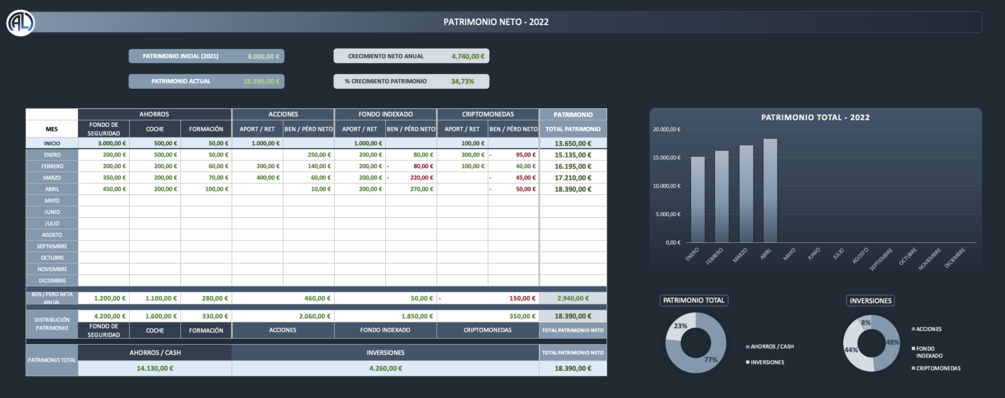Select the CRIPTOMONEDAS column group header
The width and height of the screenshot is (1005, 398).
click(x=488, y=114)
